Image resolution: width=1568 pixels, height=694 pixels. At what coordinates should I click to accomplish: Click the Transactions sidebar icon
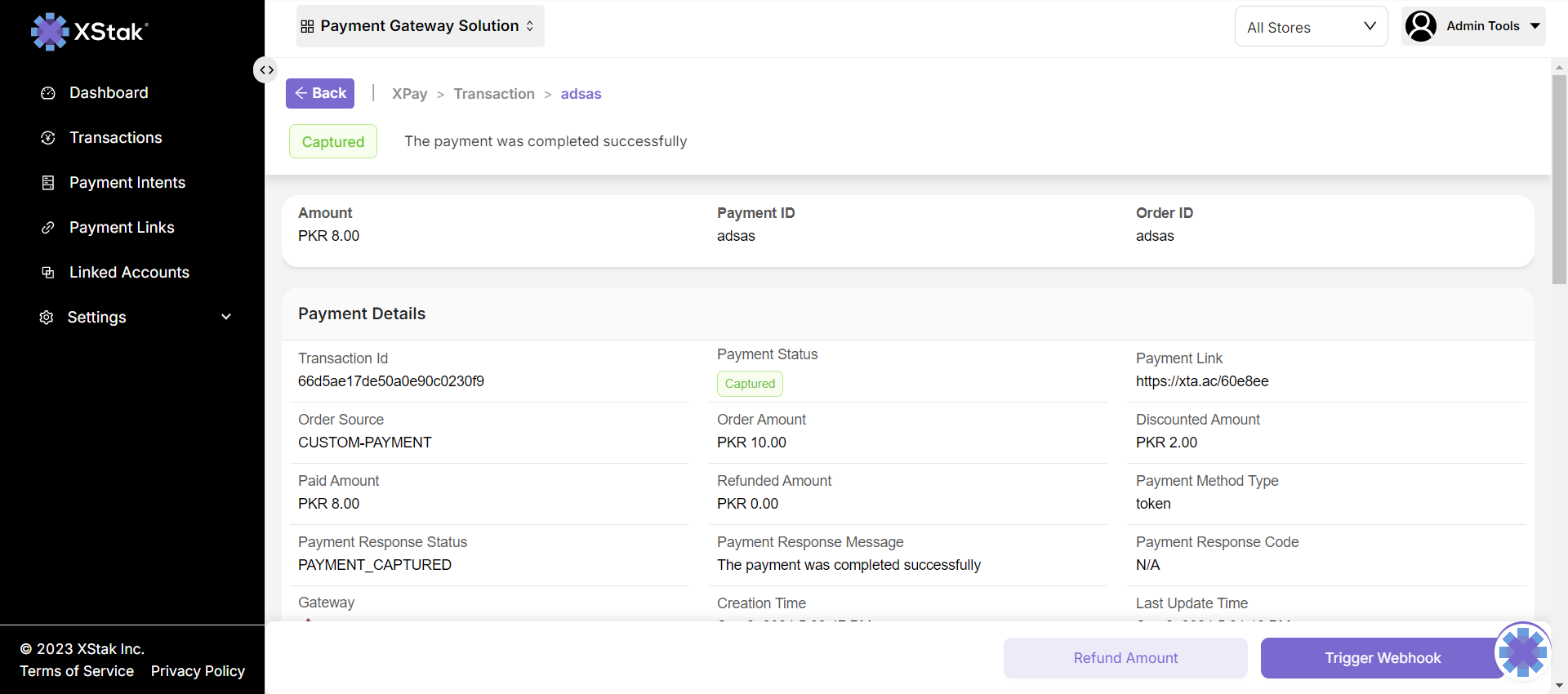(x=48, y=138)
